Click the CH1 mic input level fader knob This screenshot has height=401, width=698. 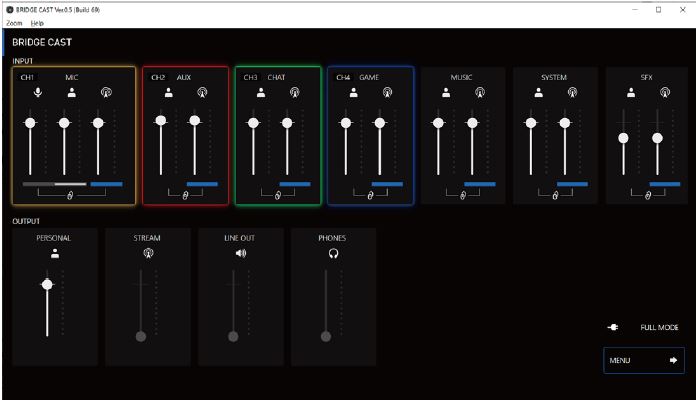(x=30, y=123)
